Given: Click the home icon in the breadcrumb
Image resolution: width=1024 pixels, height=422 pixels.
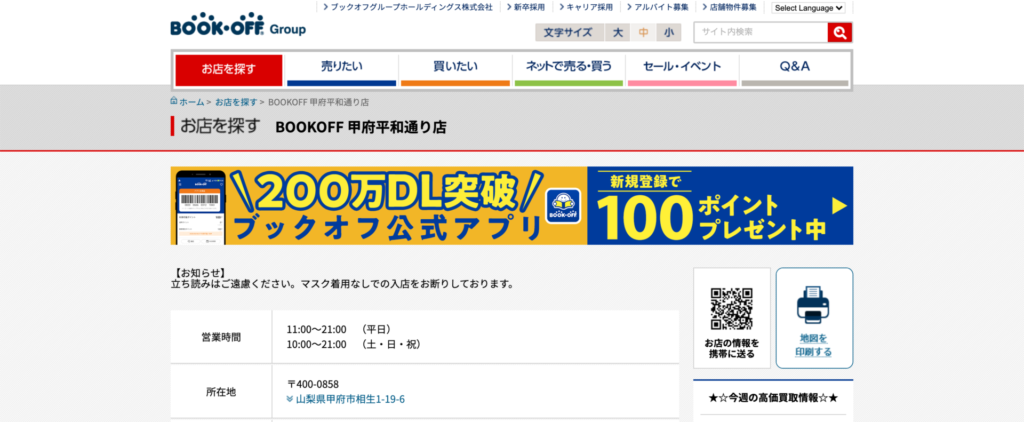Looking at the screenshot, I should coord(174,101).
